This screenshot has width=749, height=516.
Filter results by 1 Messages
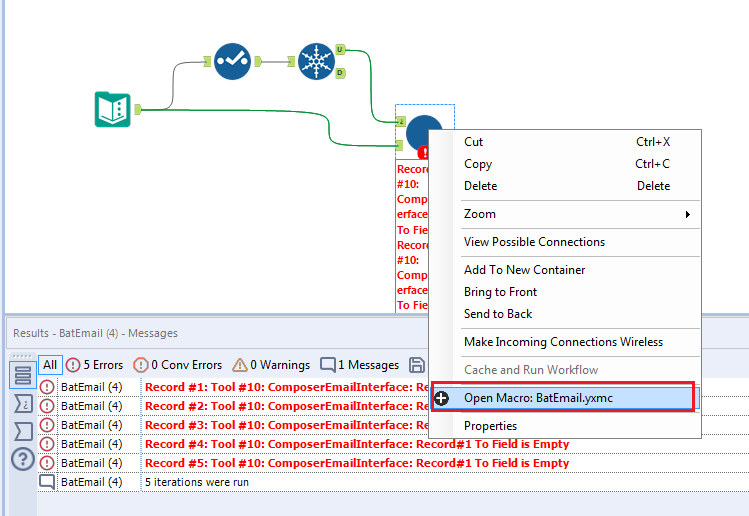click(x=359, y=365)
